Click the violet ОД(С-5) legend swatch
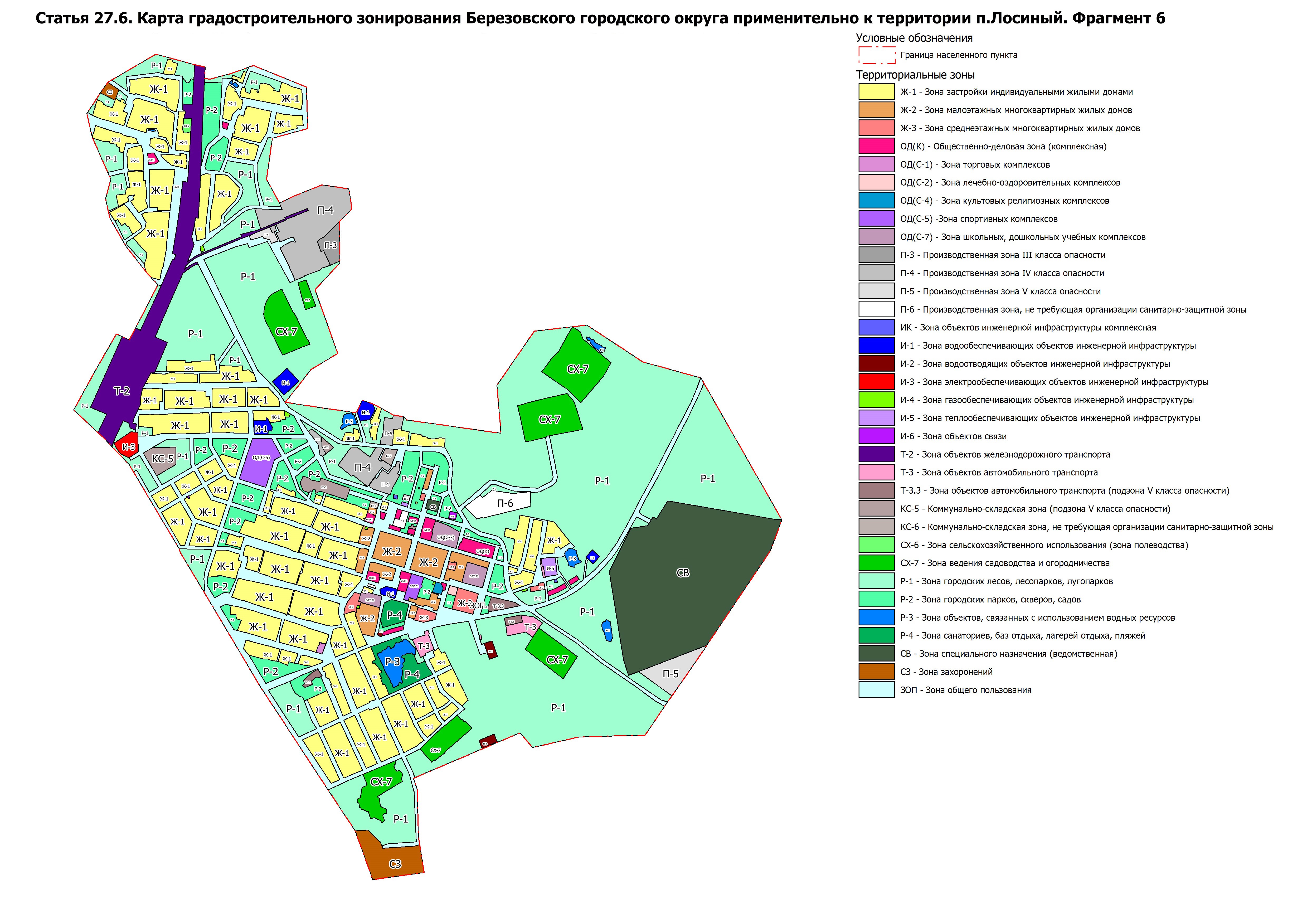 tap(876, 219)
